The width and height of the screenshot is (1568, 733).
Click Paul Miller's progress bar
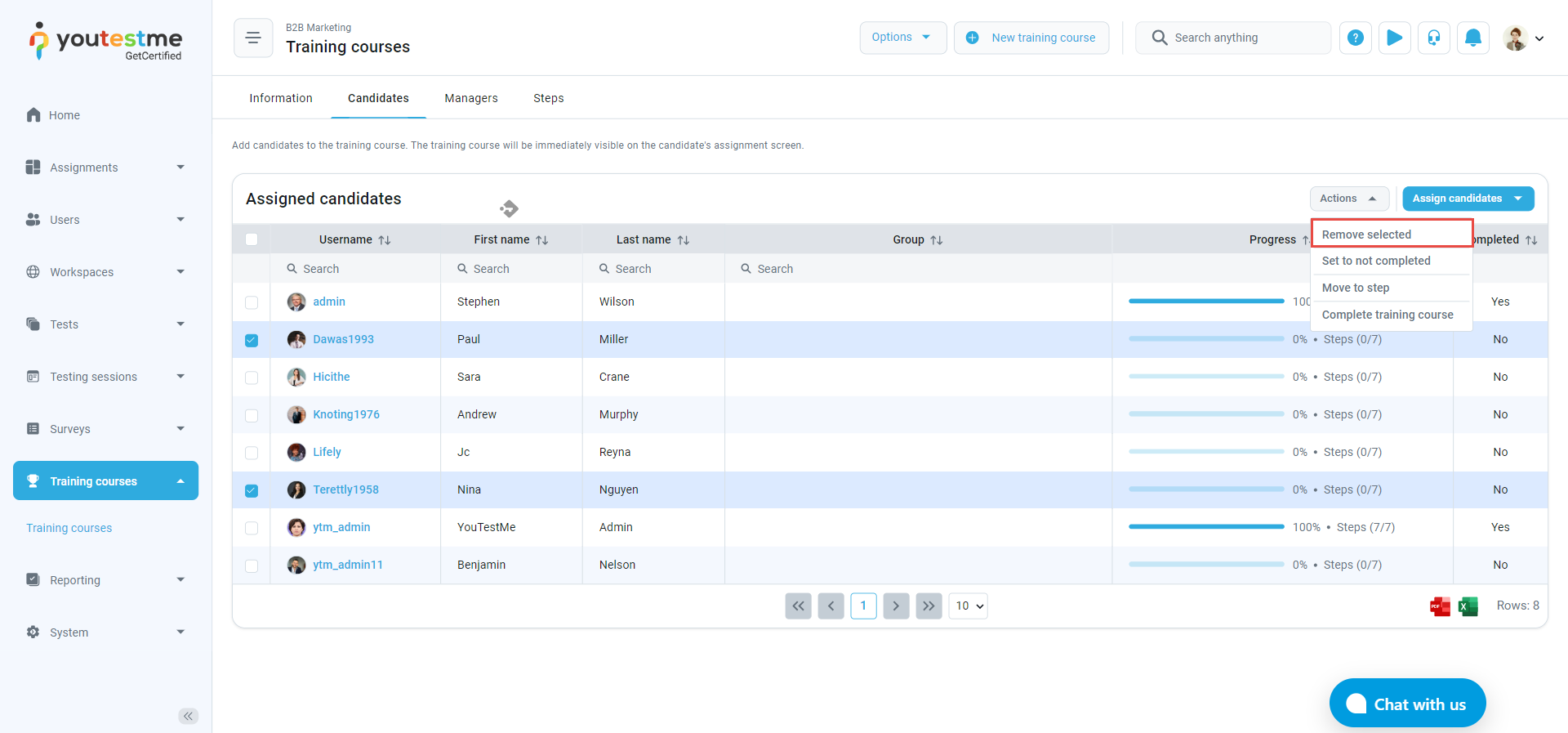tap(1205, 339)
